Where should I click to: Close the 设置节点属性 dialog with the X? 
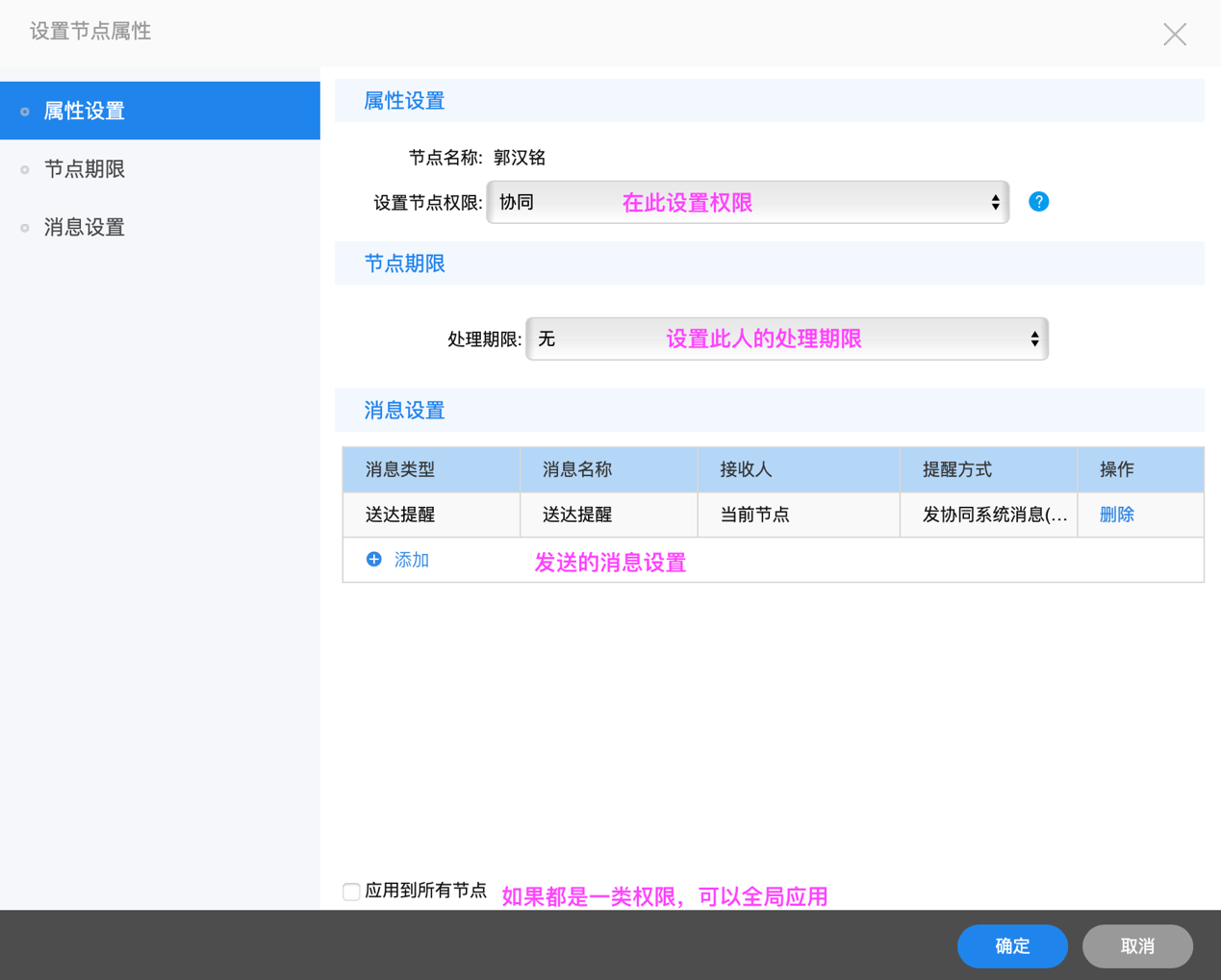pos(1175,34)
